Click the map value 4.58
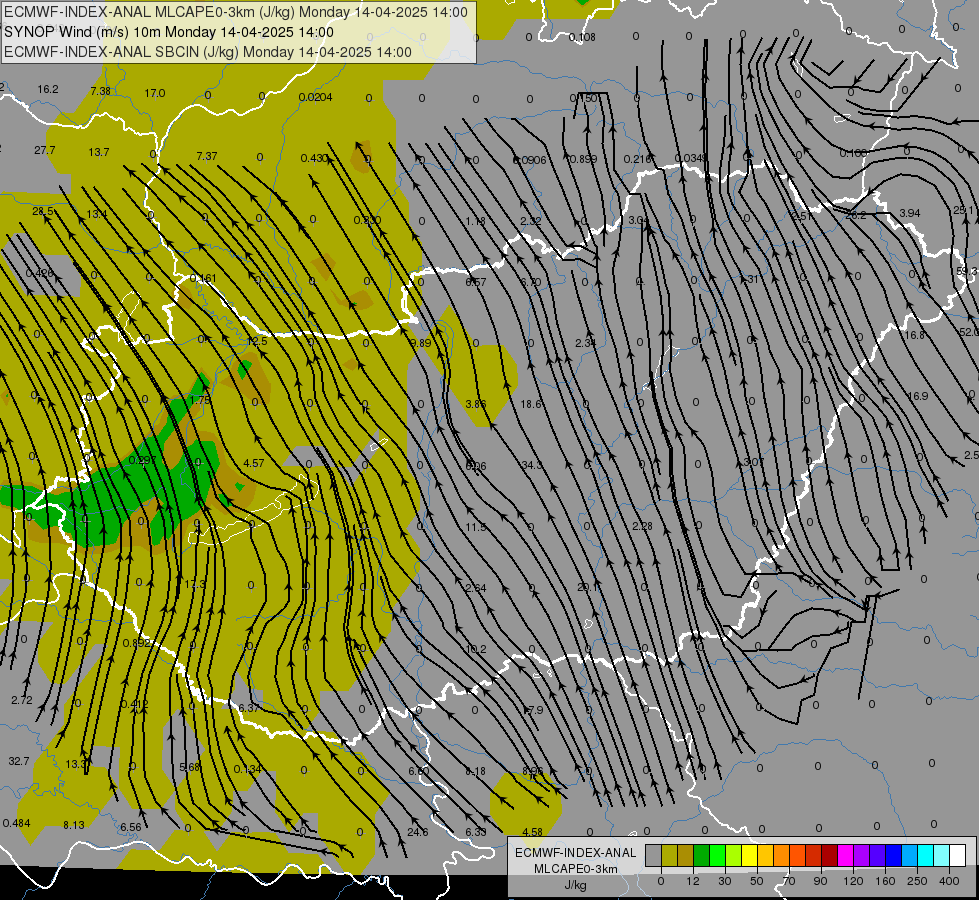 [x=532, y=832]
